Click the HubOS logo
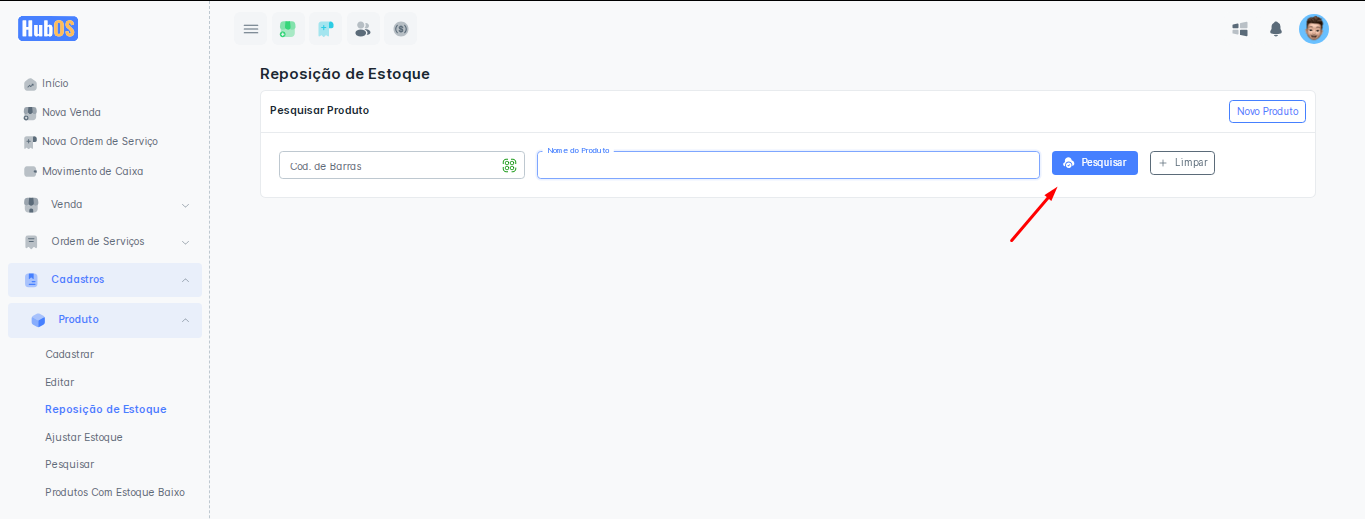The width and height of the screenshot is (1365, 519). pyautogui.click(x=48, y=29)
